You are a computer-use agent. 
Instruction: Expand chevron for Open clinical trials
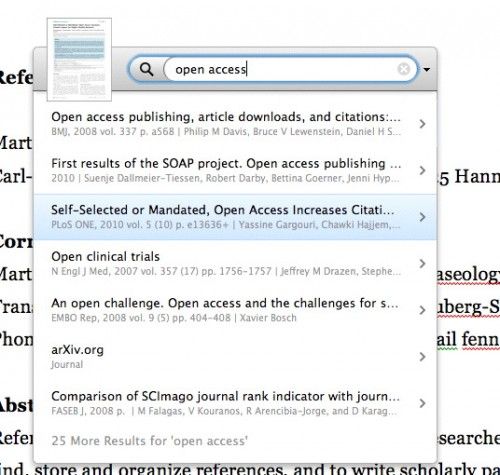[422, 264]
